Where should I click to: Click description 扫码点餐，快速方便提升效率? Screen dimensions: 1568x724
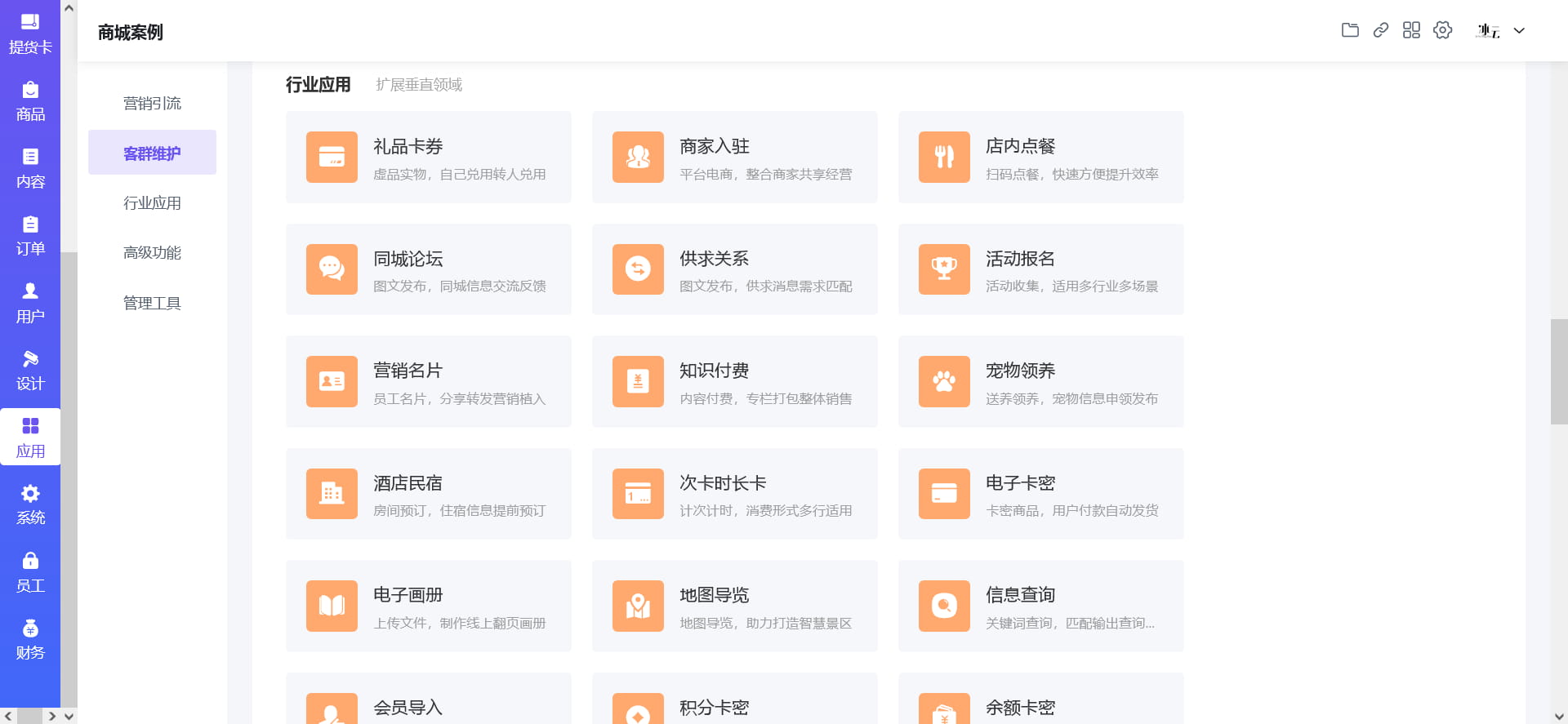click(x=1072, y=174)
